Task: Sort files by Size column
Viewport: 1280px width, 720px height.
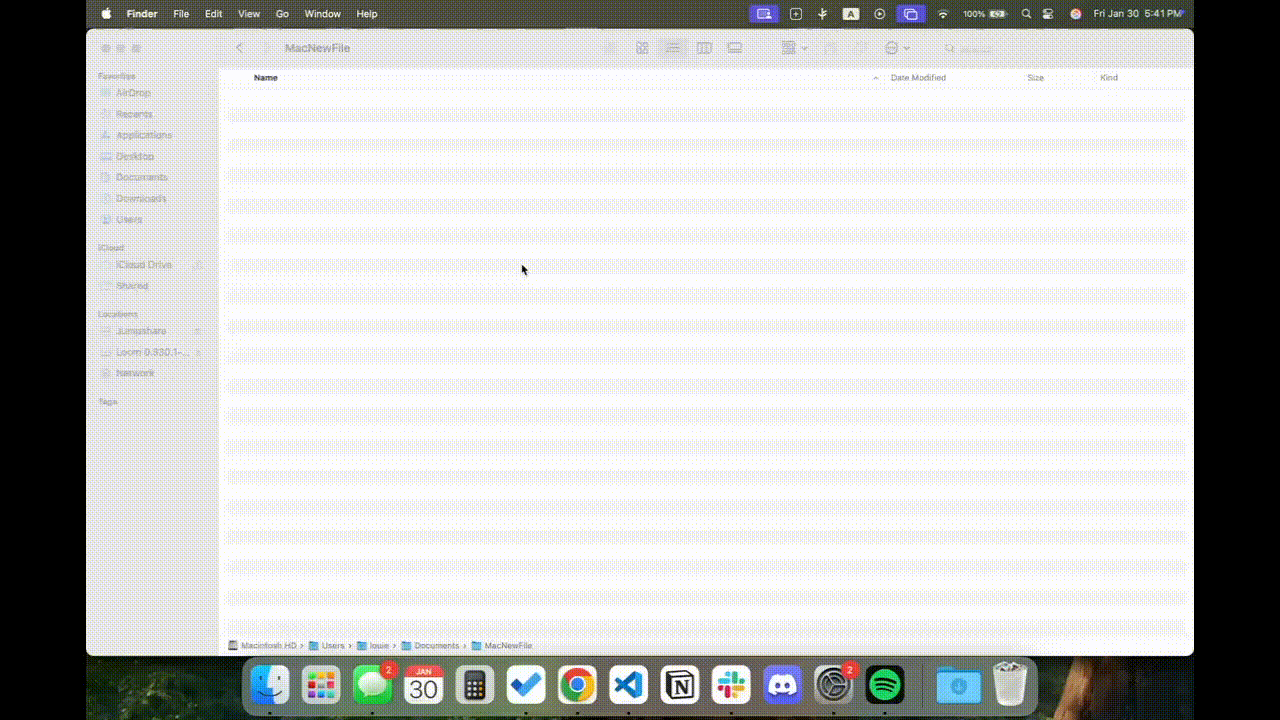Action: 1035,77
